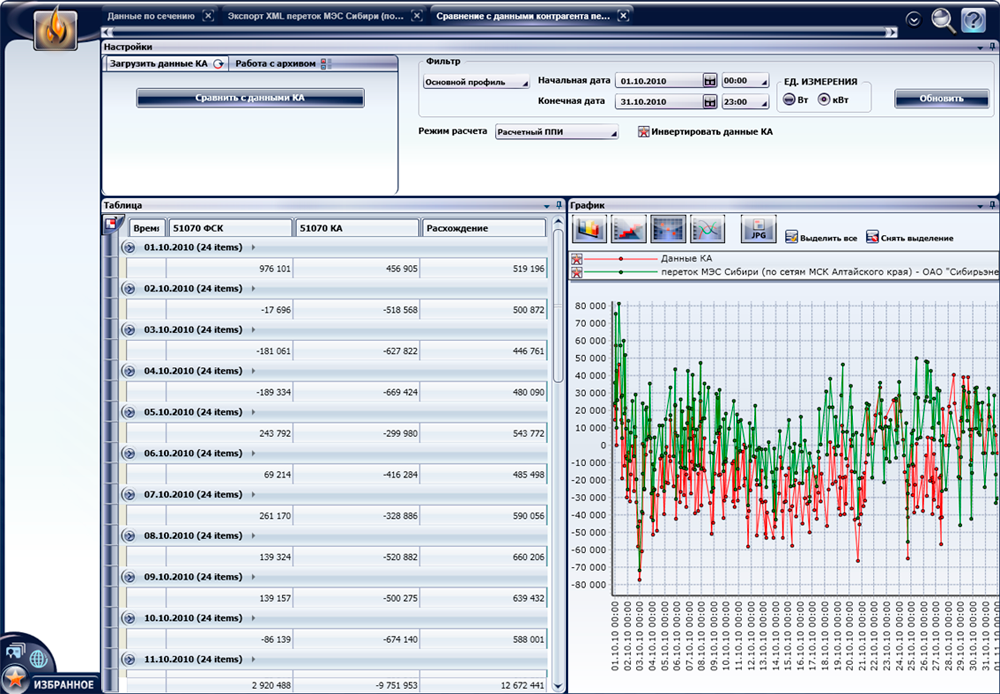Switch to the step chart icon
Image resolution: width=1000 pixels, height=694 pixels.
click(x=629, y=229)
